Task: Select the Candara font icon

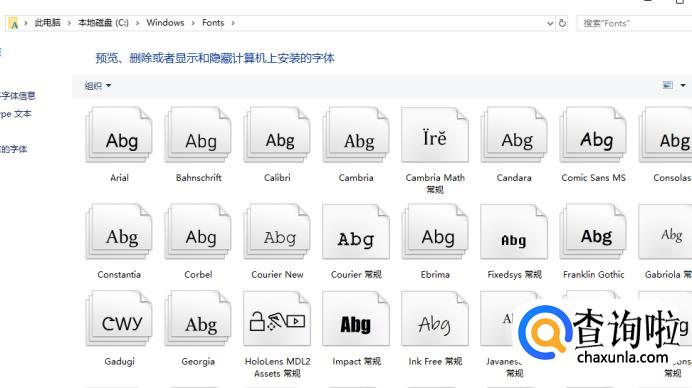Action: [x=514, y=135]
